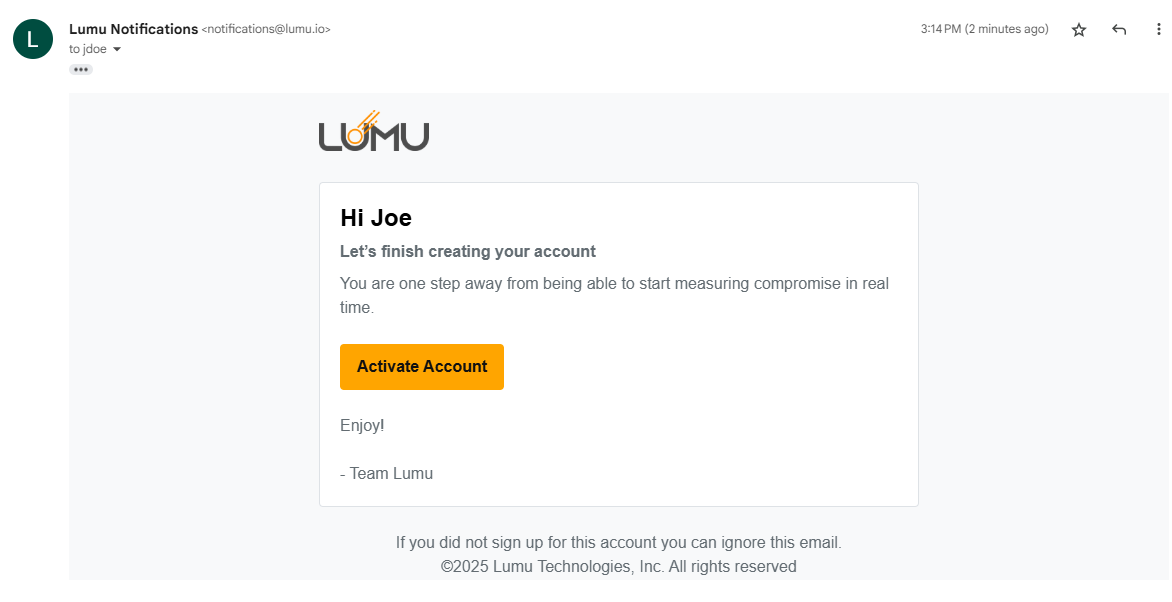Click the "to jdoe" recipient text

88,50
